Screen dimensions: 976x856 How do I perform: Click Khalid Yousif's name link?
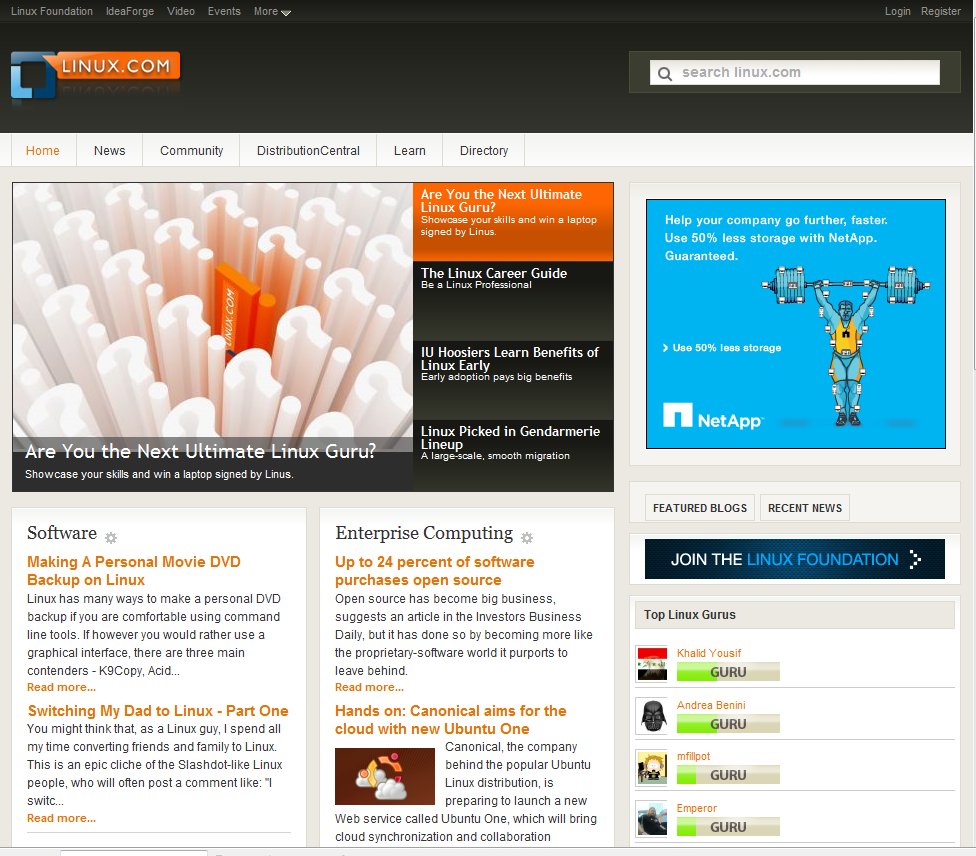(709, 653)
